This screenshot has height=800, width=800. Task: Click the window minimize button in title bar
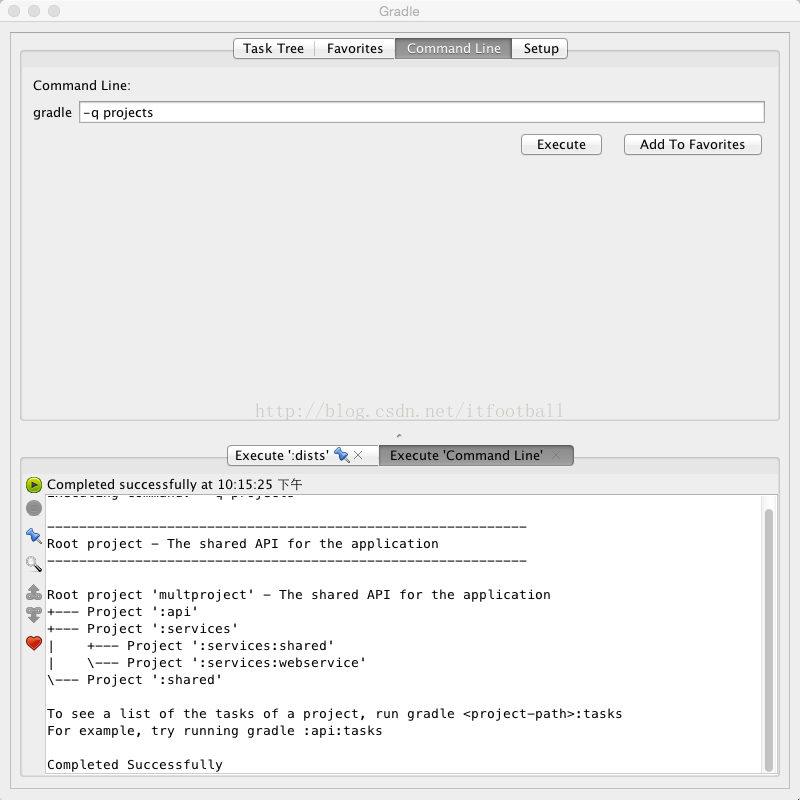click(34, 11)
